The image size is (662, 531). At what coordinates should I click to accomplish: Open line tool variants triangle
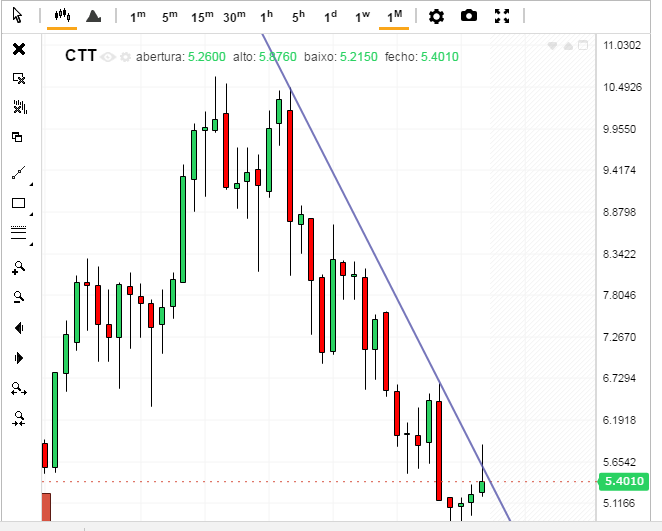coord(31,184)
